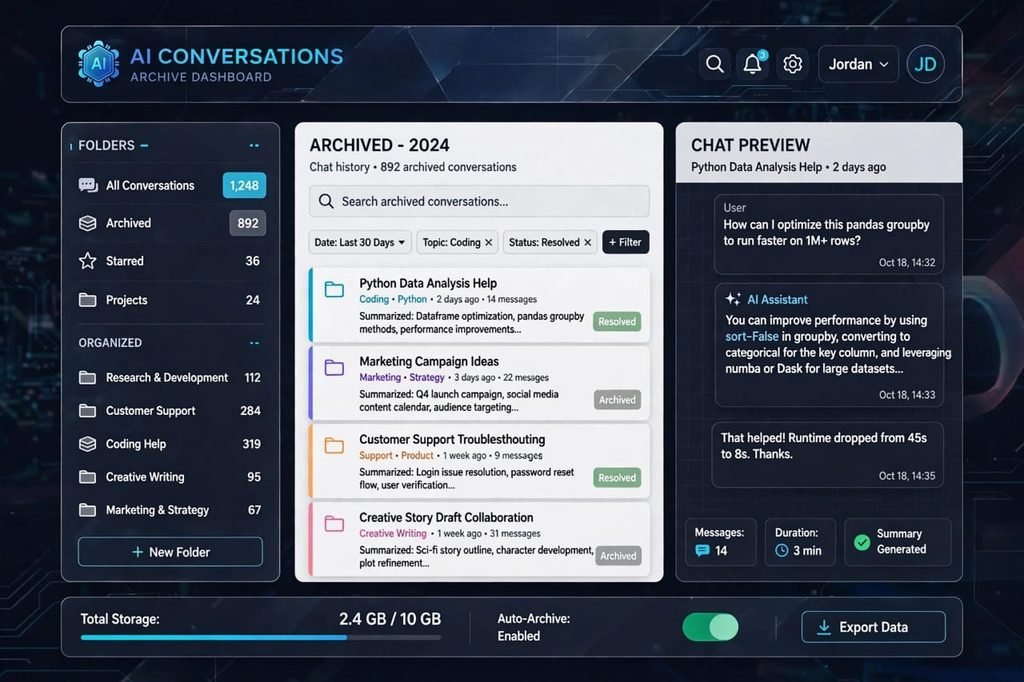Viewport: 1024px width, 682px height.
Task: Click the AI hexagon logo icon
Action: [99, 64]
